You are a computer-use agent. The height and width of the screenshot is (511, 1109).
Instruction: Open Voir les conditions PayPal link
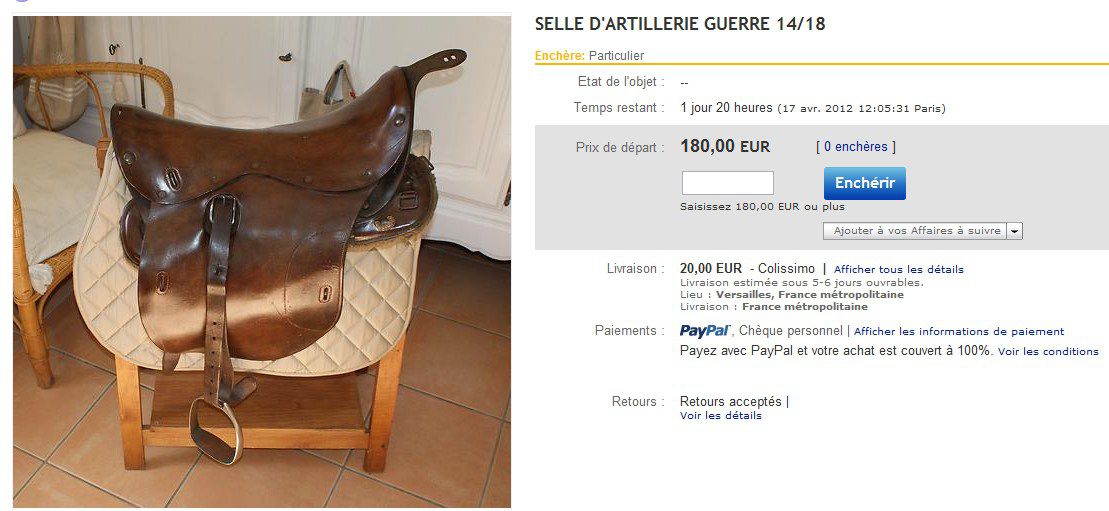click(x=1048, y=351)
